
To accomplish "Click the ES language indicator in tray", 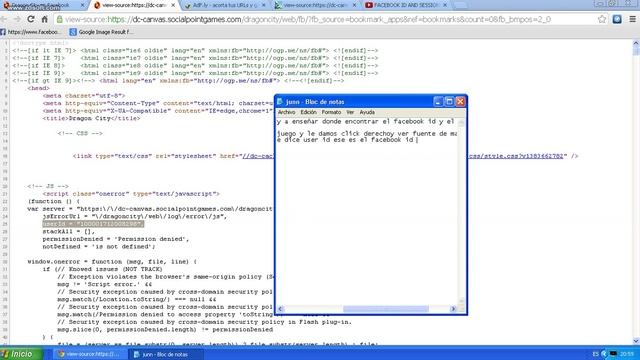I will 595,354.
